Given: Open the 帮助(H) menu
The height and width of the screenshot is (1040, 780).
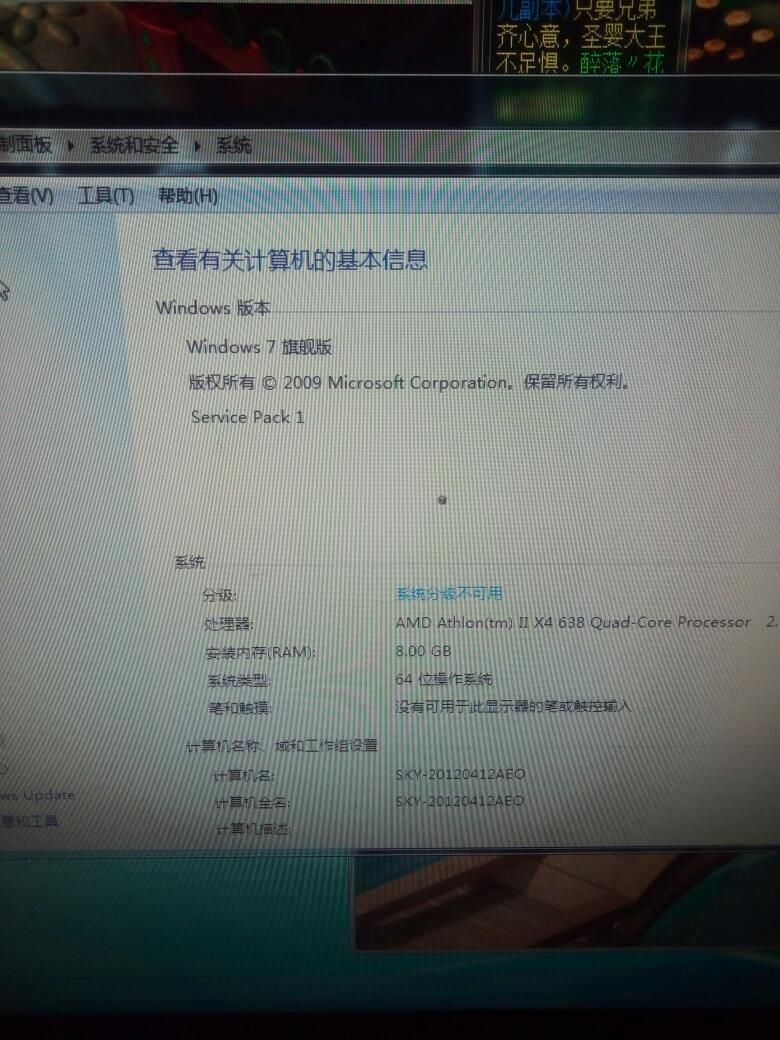Looking at the screenshot, I should [x=187, y=196].
